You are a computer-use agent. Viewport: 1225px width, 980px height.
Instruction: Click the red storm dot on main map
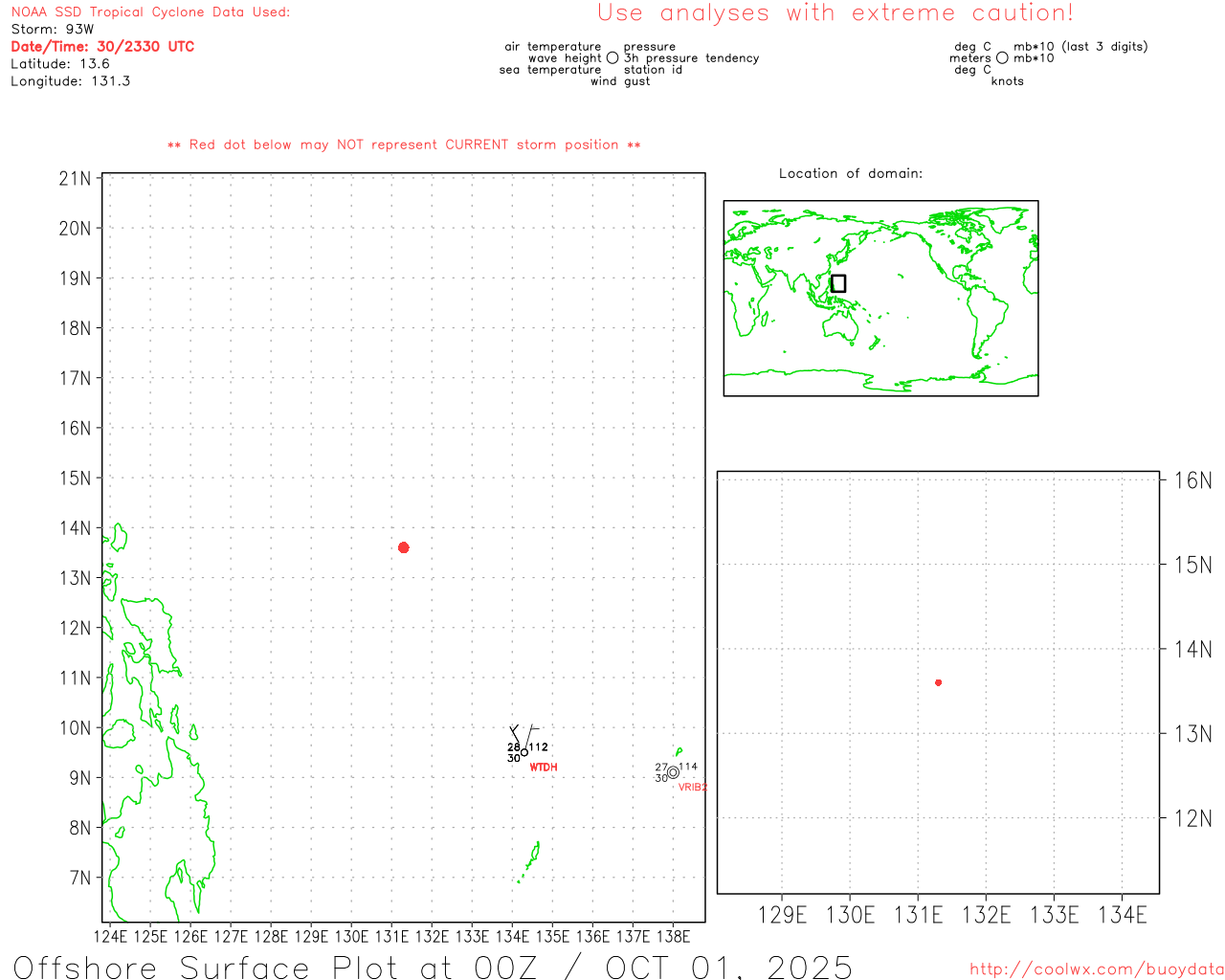coord(403,547)
